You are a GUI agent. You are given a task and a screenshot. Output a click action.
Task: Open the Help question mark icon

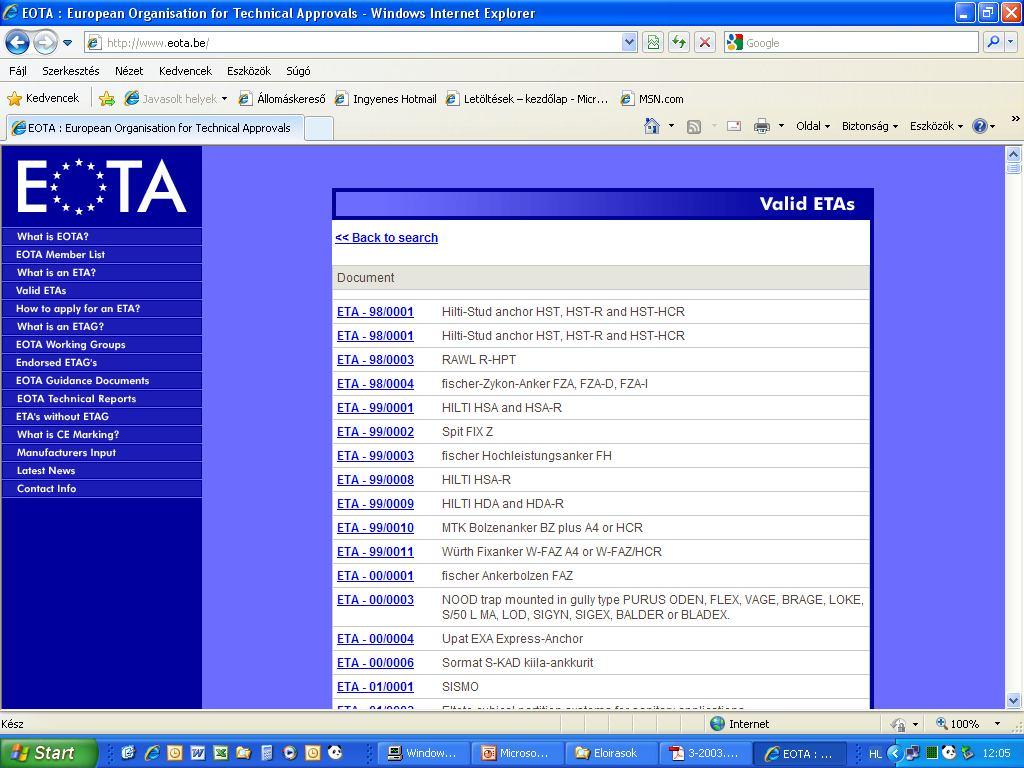tap(980, 126)
